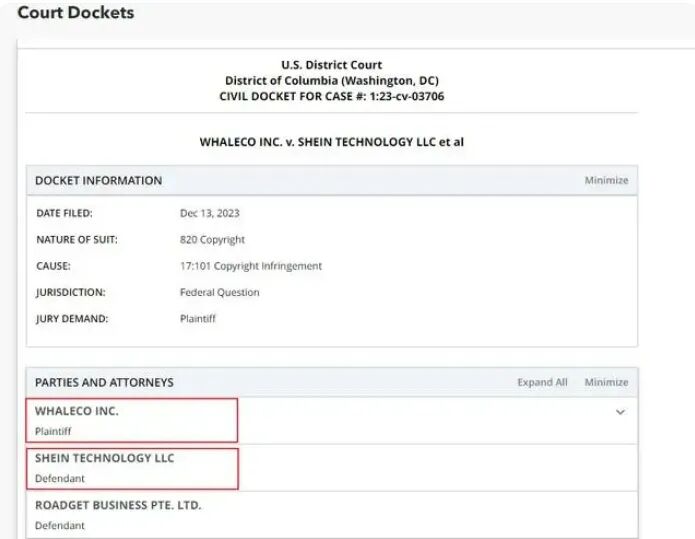This screenshot has height=539, width=695.
Task: Click the Plaintiff role under WHALECO INC.
Action: (53, 431)
